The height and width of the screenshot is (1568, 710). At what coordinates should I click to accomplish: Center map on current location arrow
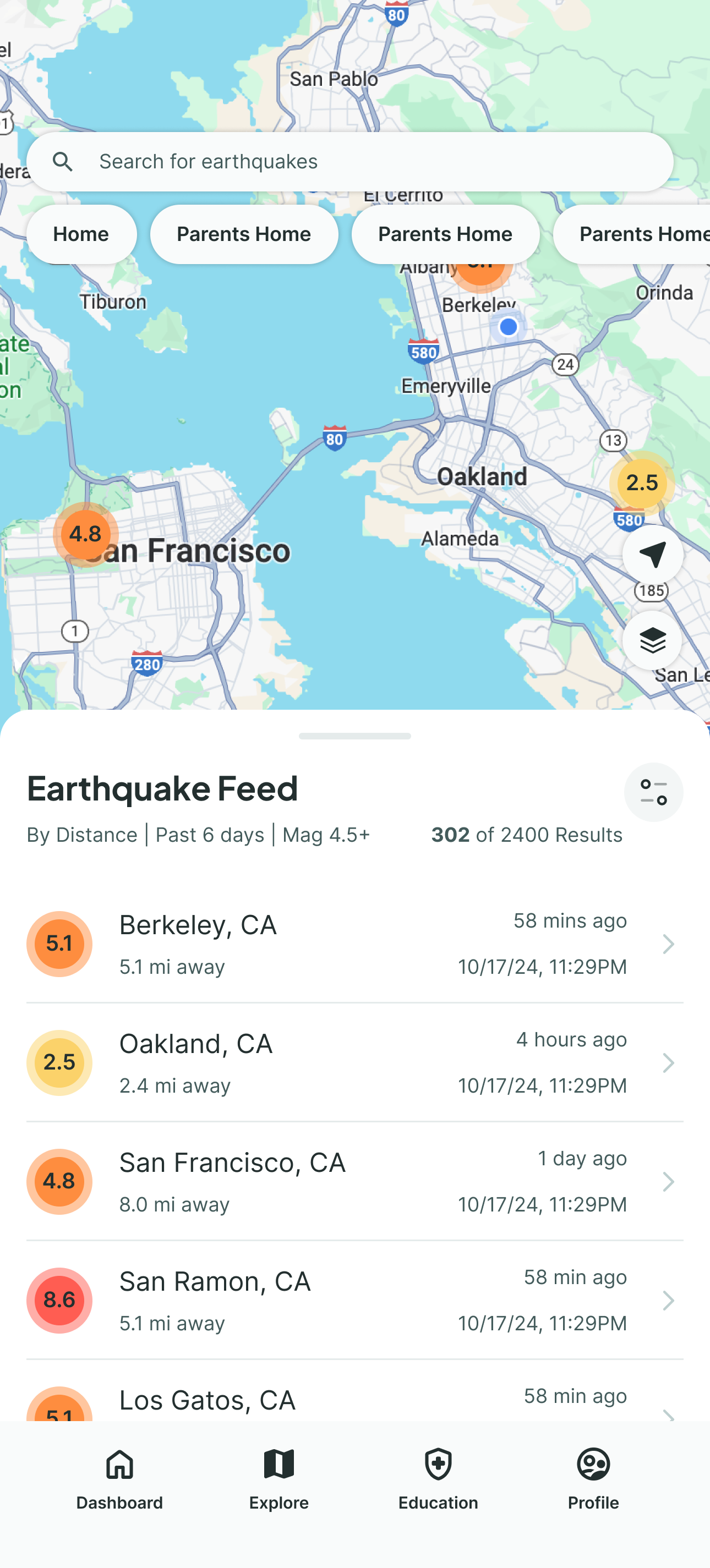click(652, 555)
